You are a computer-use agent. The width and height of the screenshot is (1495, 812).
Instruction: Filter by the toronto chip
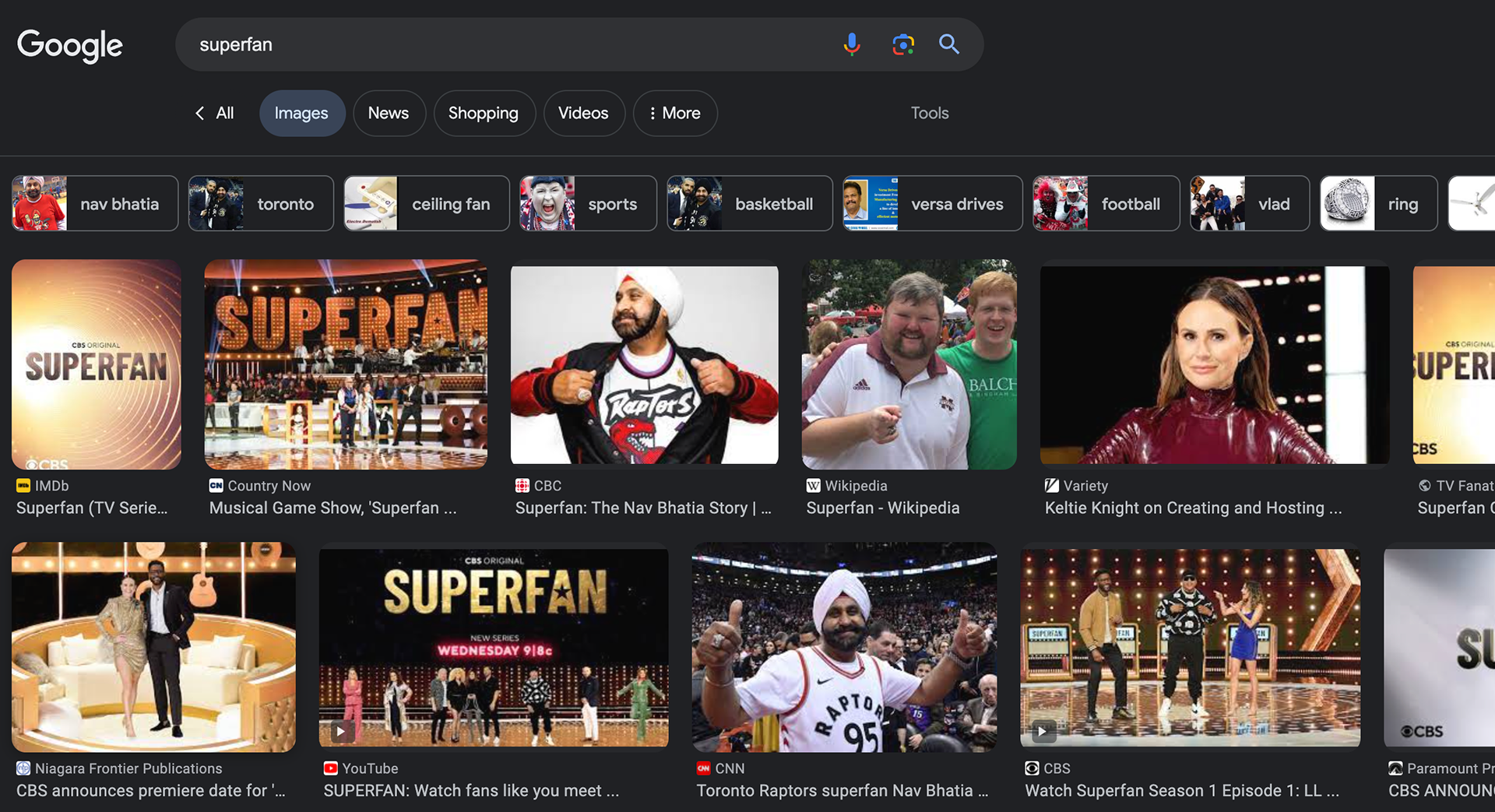coord(261,204)
